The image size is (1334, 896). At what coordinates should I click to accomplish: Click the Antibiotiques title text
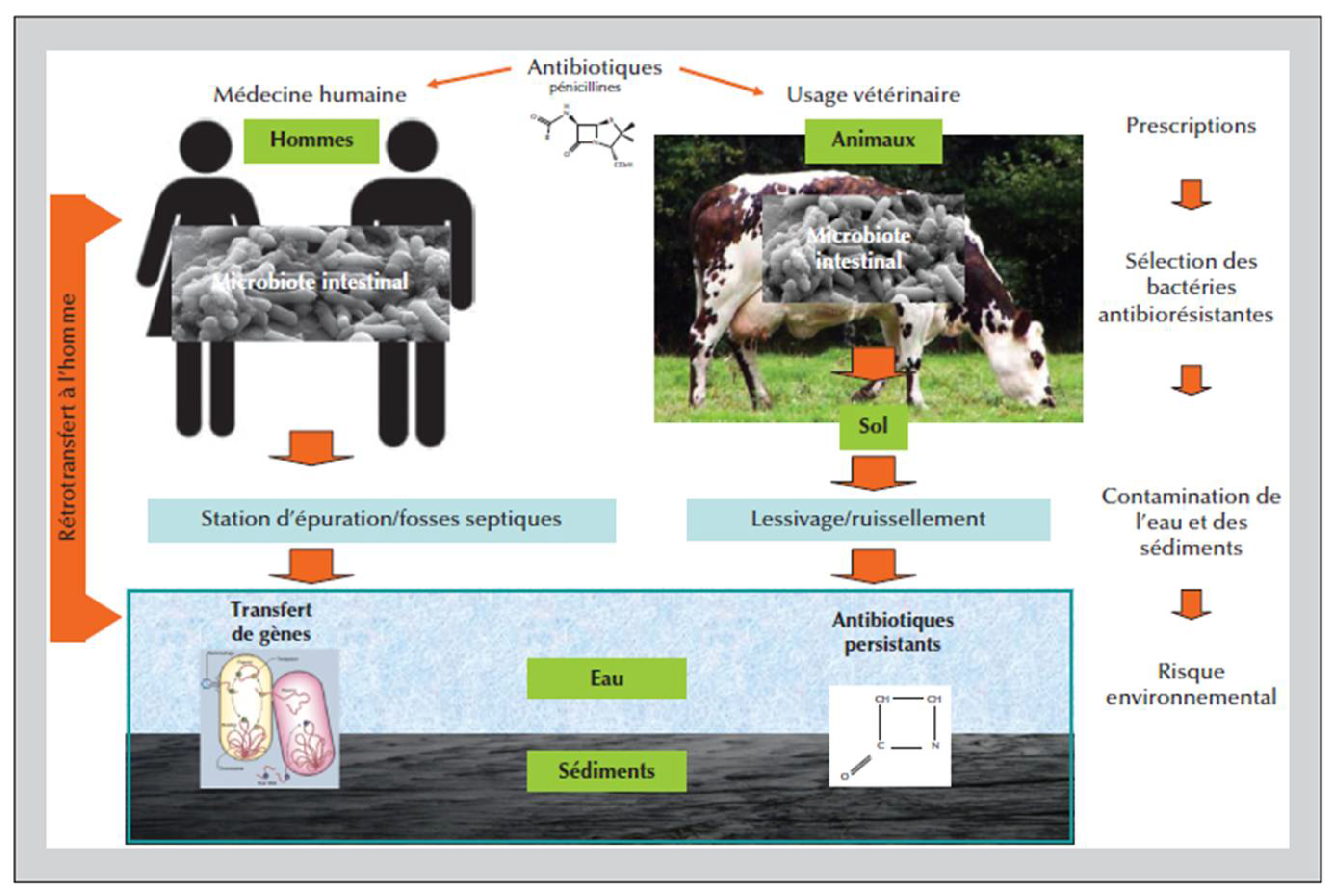click(595, 67)
